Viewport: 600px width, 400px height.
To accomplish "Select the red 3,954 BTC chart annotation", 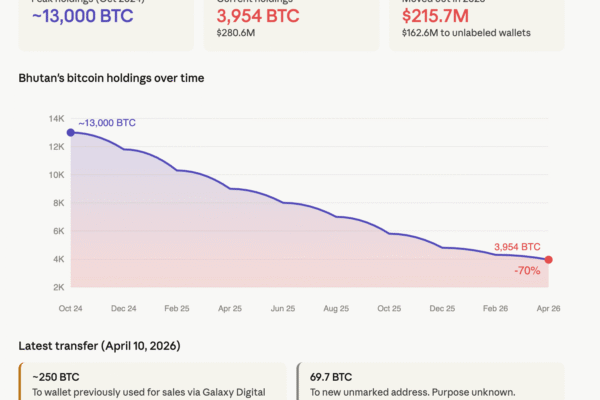I will point(517,247).
